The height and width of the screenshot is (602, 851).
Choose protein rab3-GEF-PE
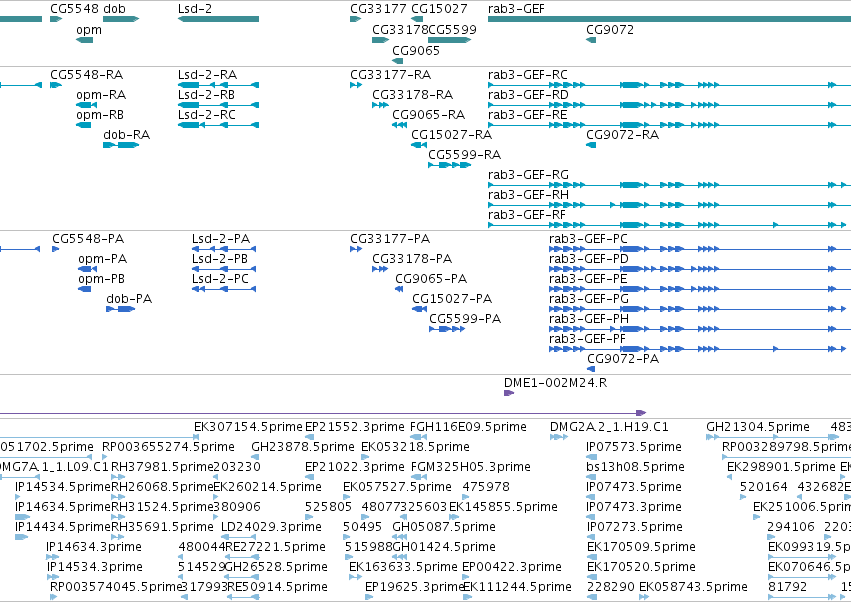[588, 279]
